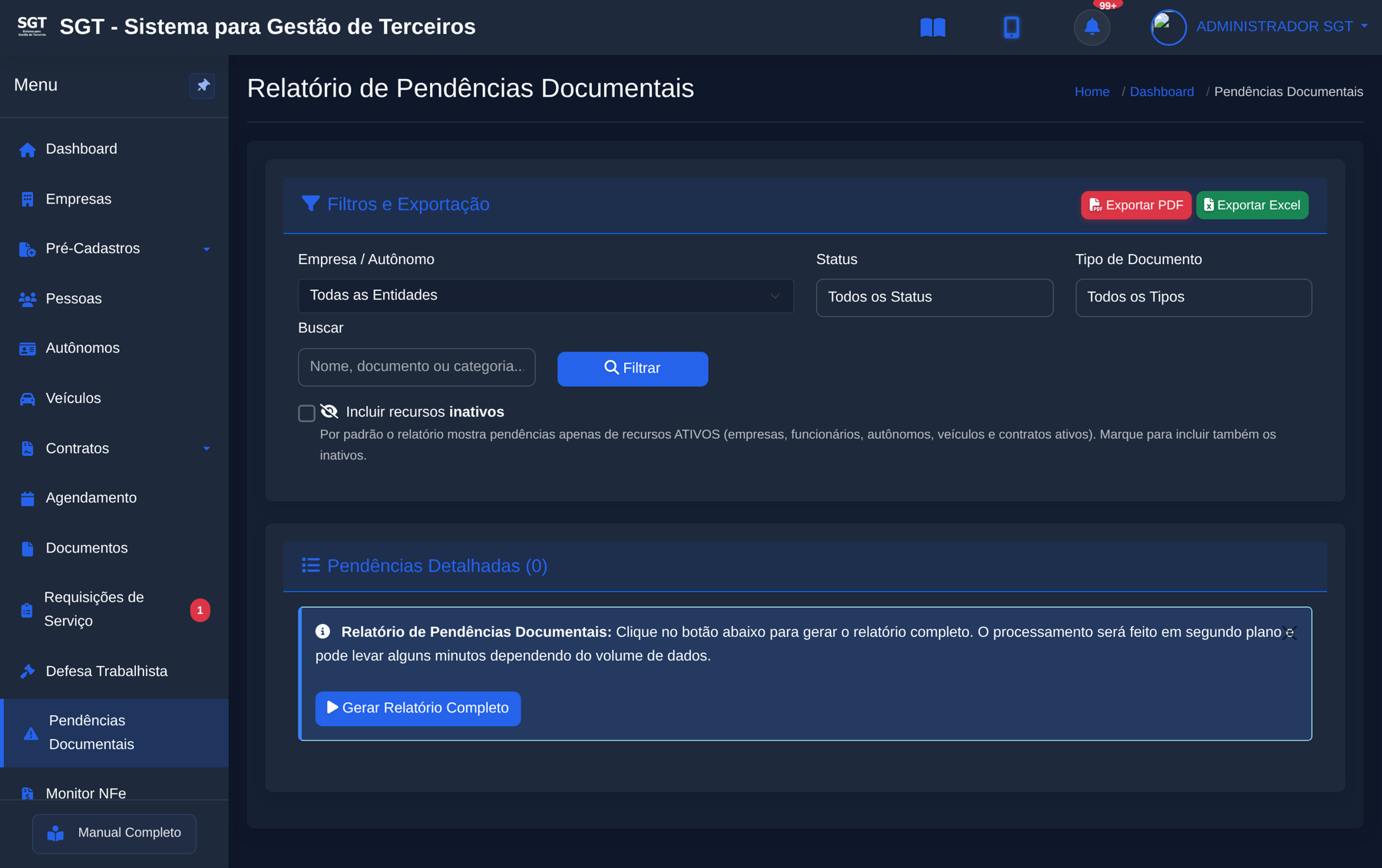The width and height of the screenshot is (1382, 868).
Task: Click the Documentos file icon
Action: click(28, 549)
